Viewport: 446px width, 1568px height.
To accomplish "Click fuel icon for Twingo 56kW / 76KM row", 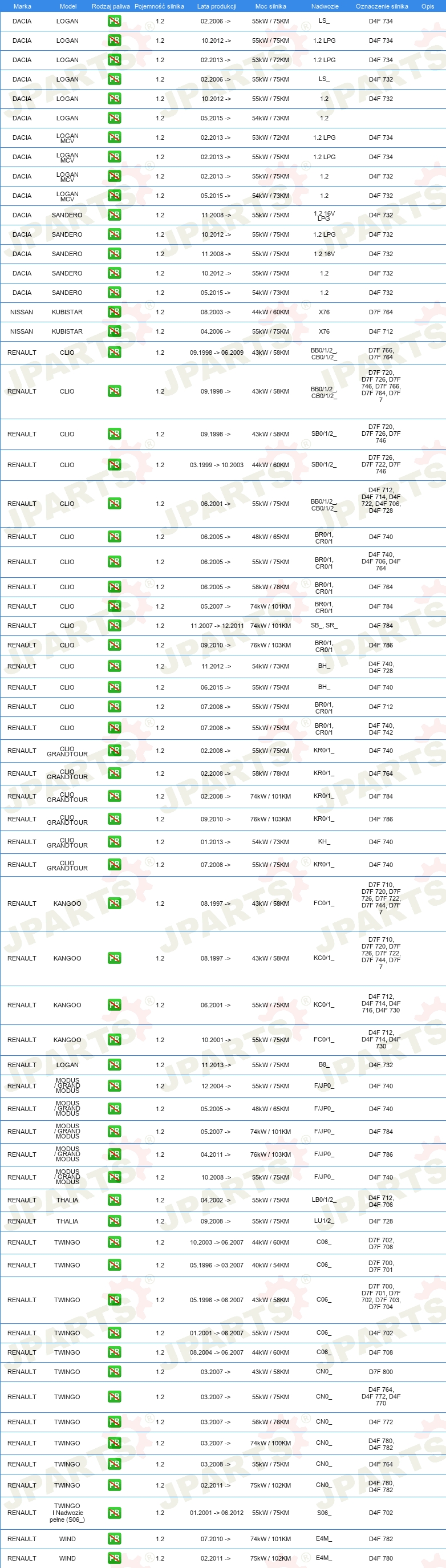I will (x=115, y=1423).
